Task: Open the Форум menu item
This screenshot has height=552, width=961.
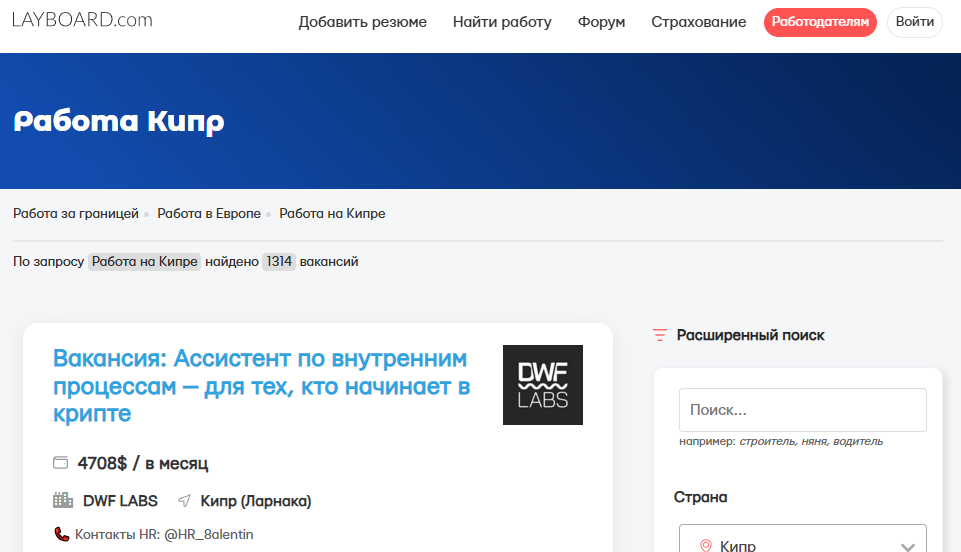Action: [x=601, y=22]
